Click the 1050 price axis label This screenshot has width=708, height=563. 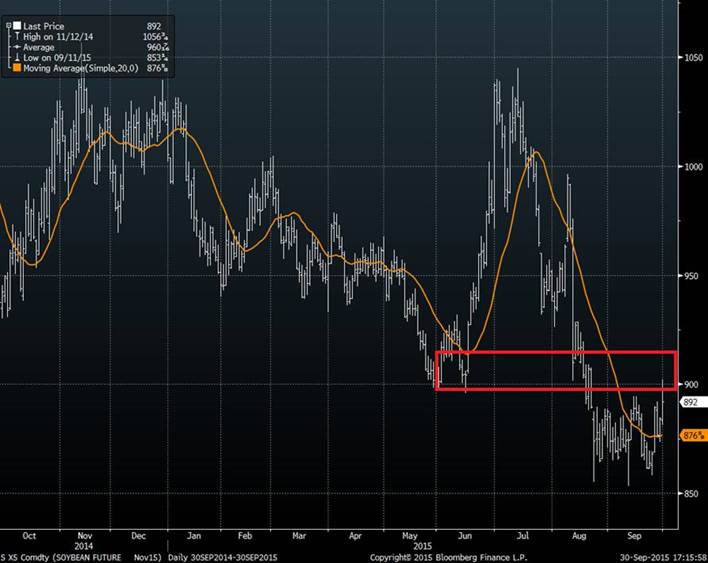692,58
